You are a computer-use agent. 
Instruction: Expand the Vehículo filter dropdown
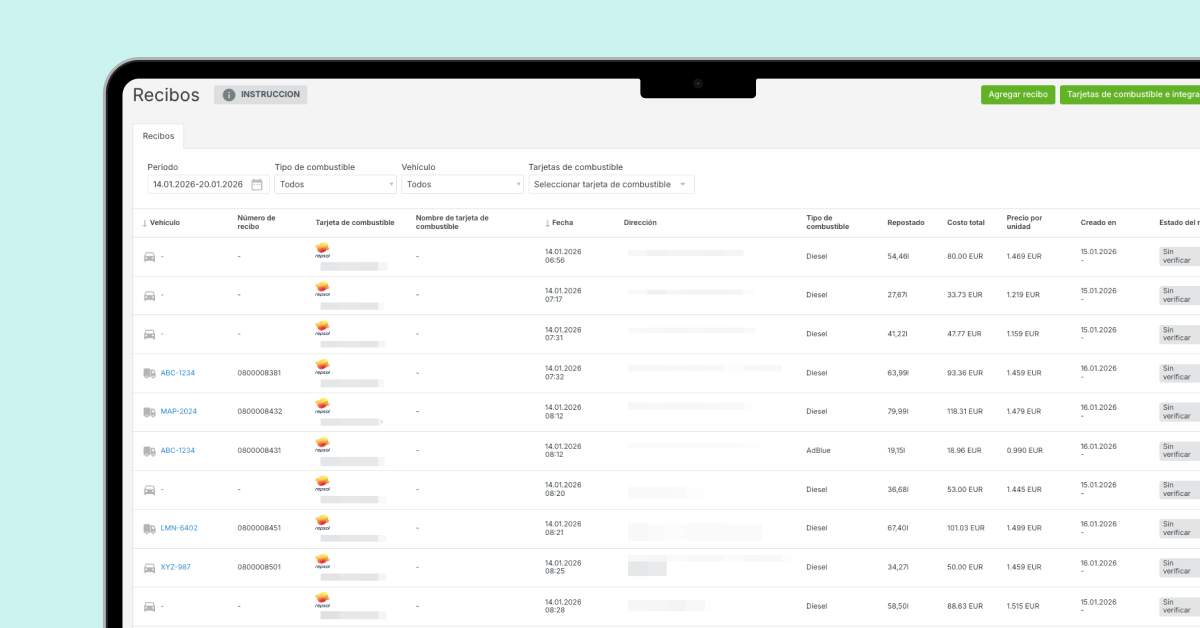462,185
